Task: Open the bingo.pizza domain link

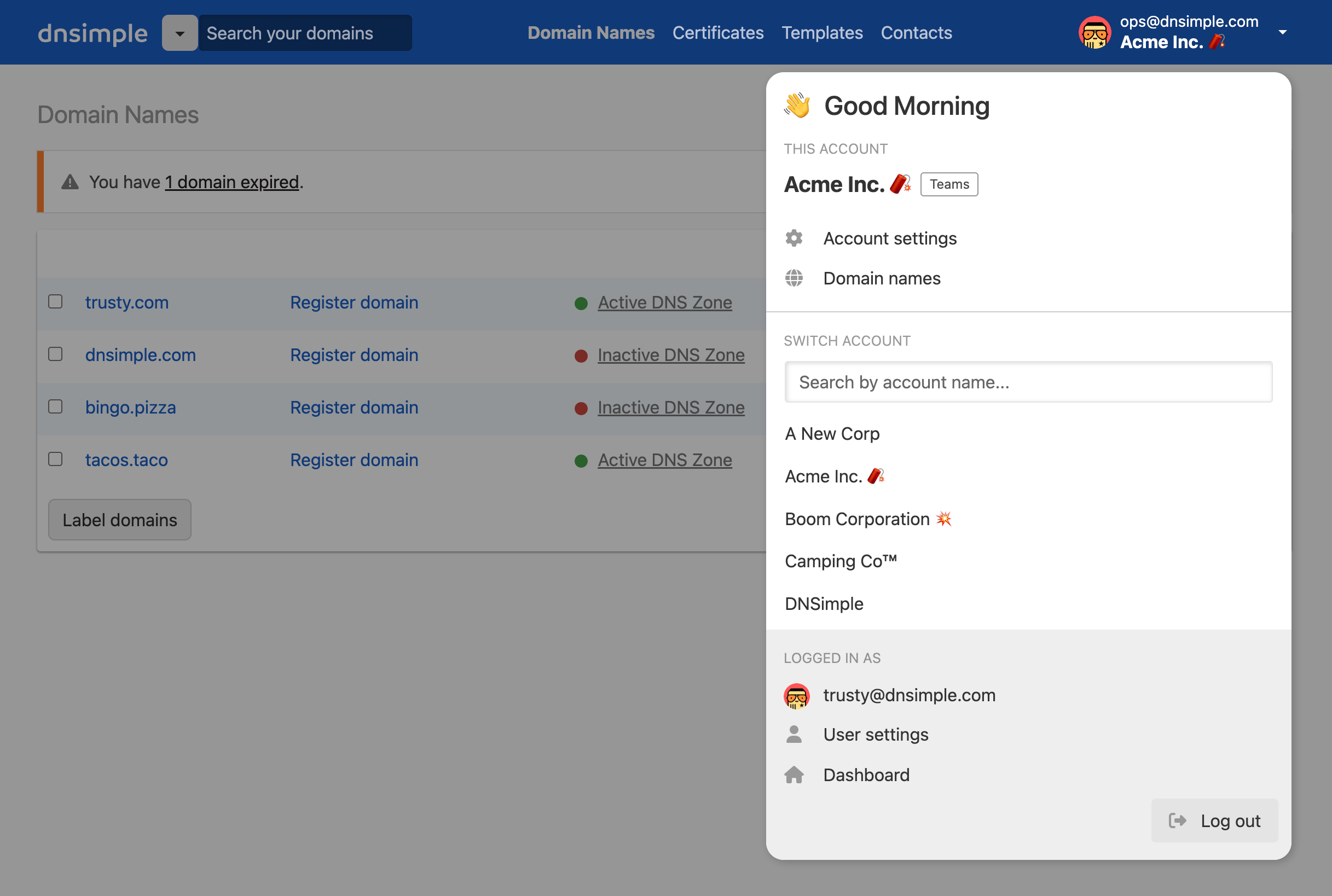Action: (130, 408)
